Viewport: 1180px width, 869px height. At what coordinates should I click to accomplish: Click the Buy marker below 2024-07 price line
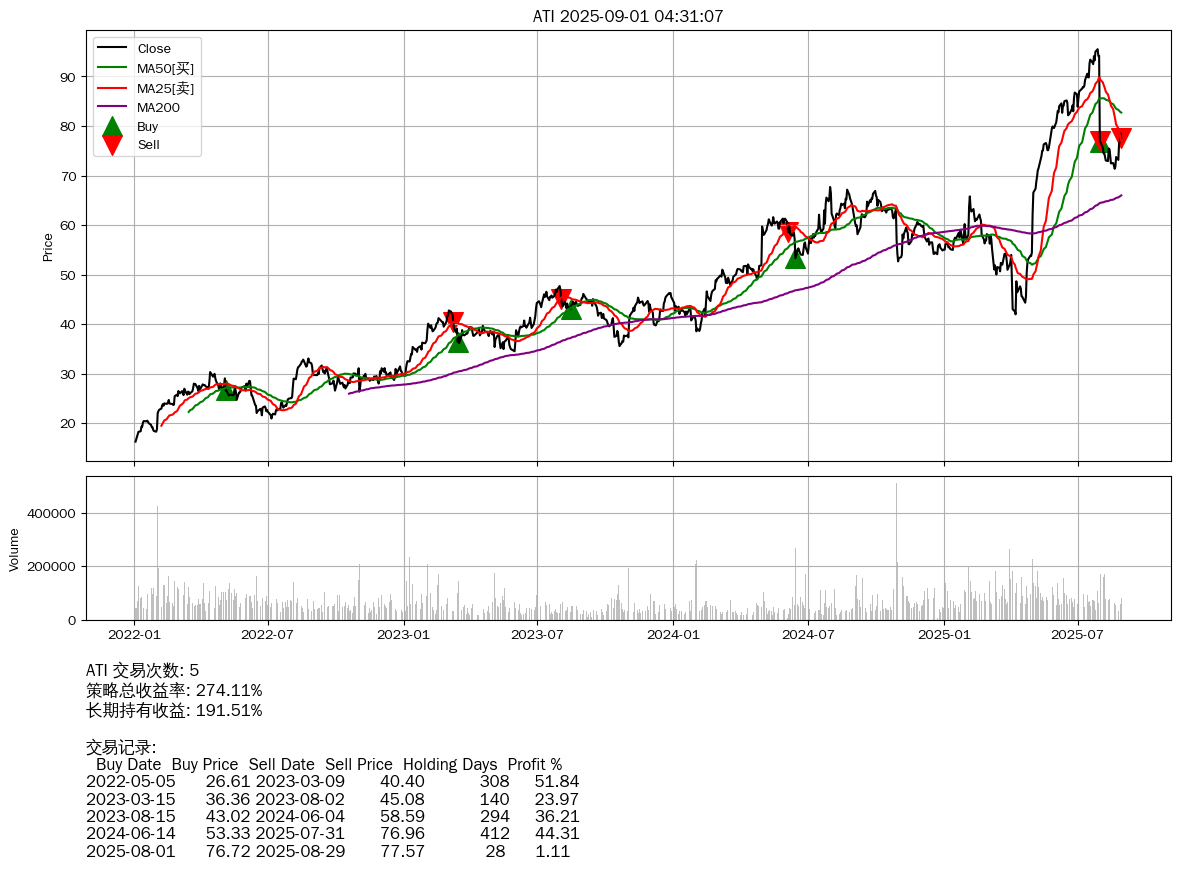(x=795, y=258)
